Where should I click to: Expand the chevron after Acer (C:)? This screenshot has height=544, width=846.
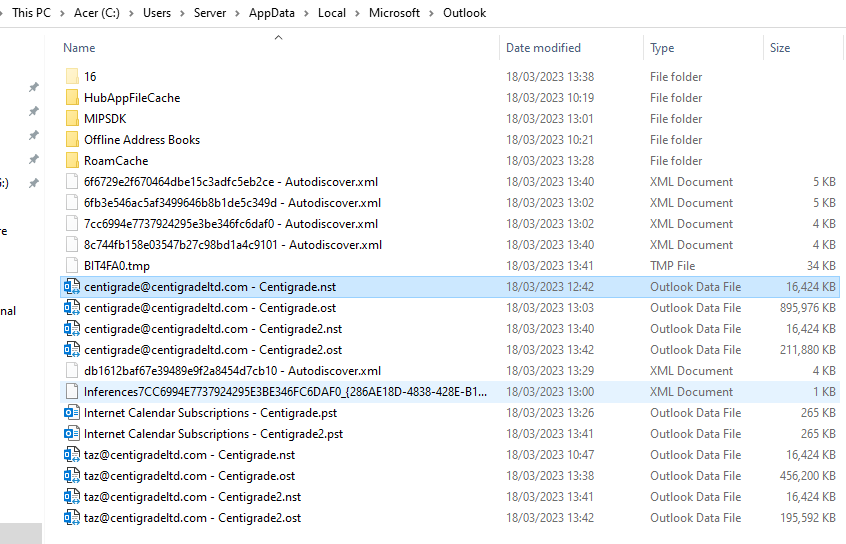pyautogui.click(x=131, y=13)
